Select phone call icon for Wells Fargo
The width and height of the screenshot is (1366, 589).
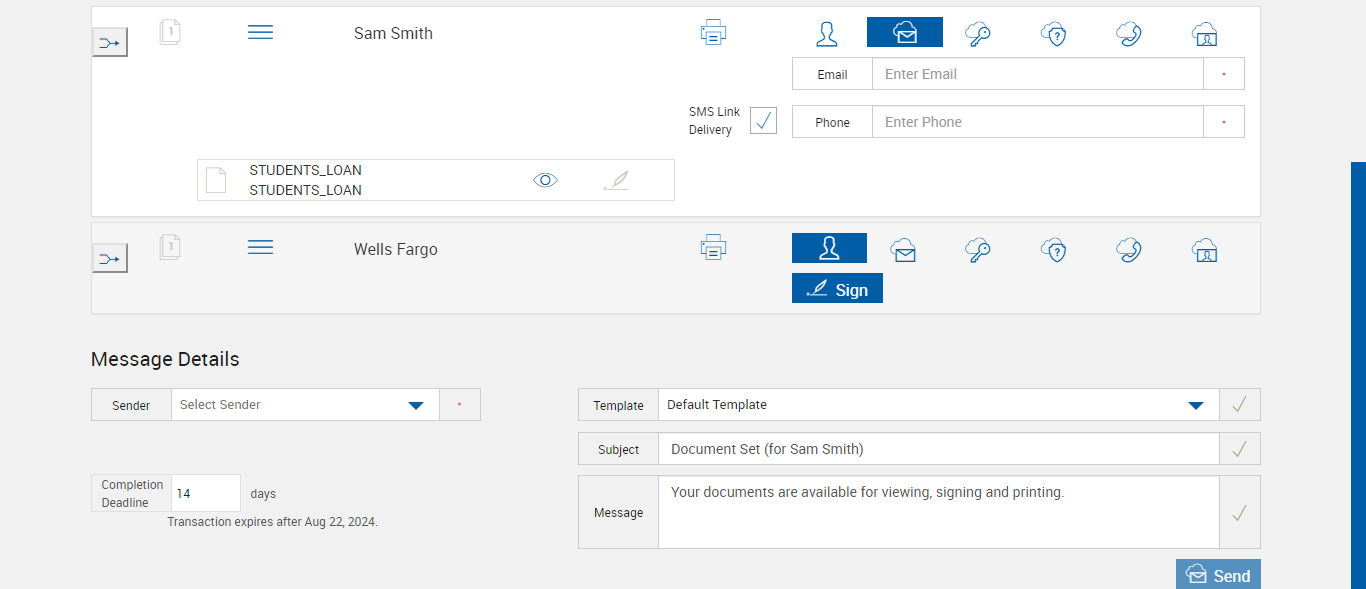[1129, 249]
